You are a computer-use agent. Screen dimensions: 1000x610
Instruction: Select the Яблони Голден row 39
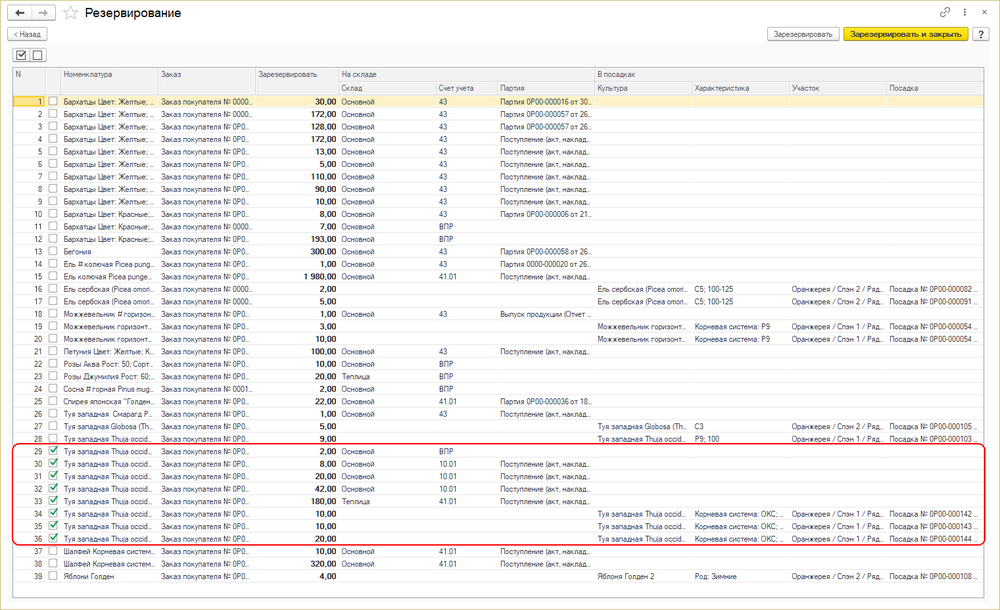498,576
